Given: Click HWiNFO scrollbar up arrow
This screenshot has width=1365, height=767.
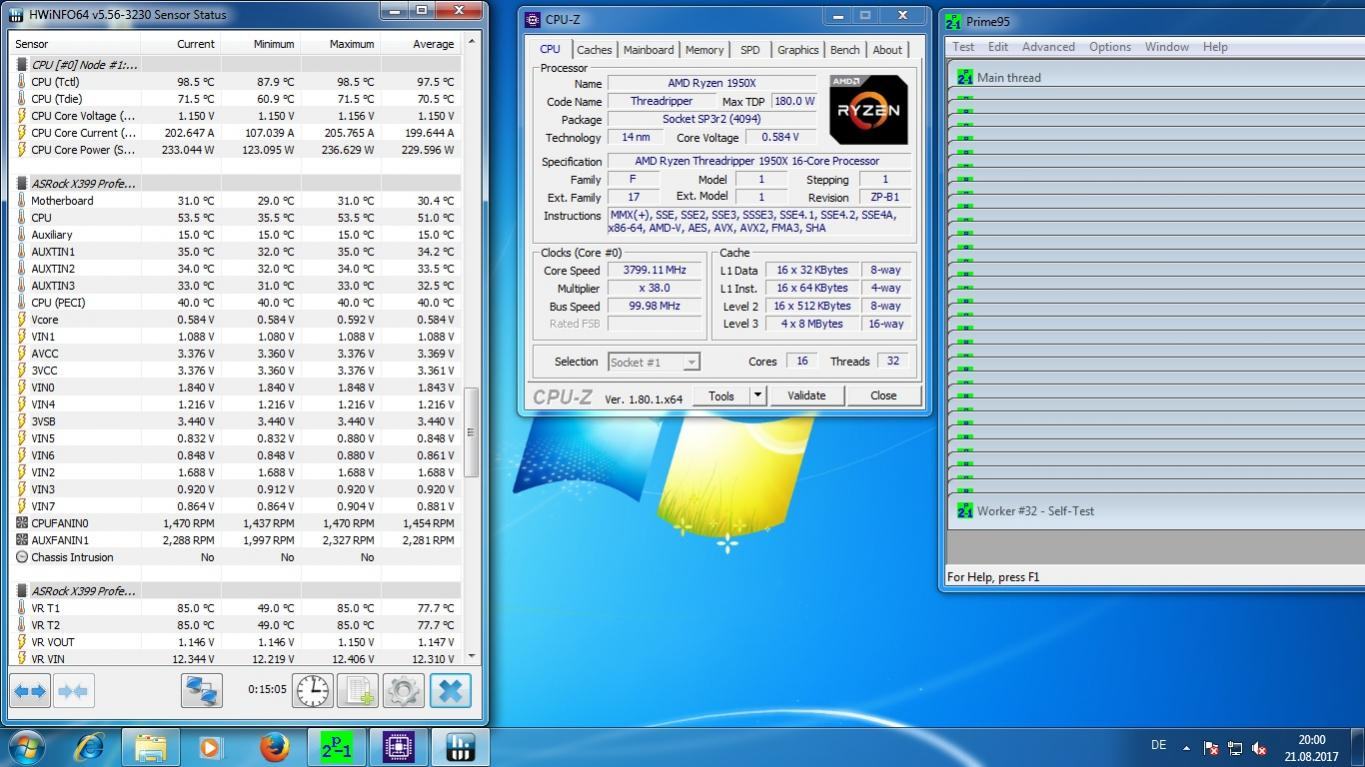Looking at the screenshot, I should point(471,43).
